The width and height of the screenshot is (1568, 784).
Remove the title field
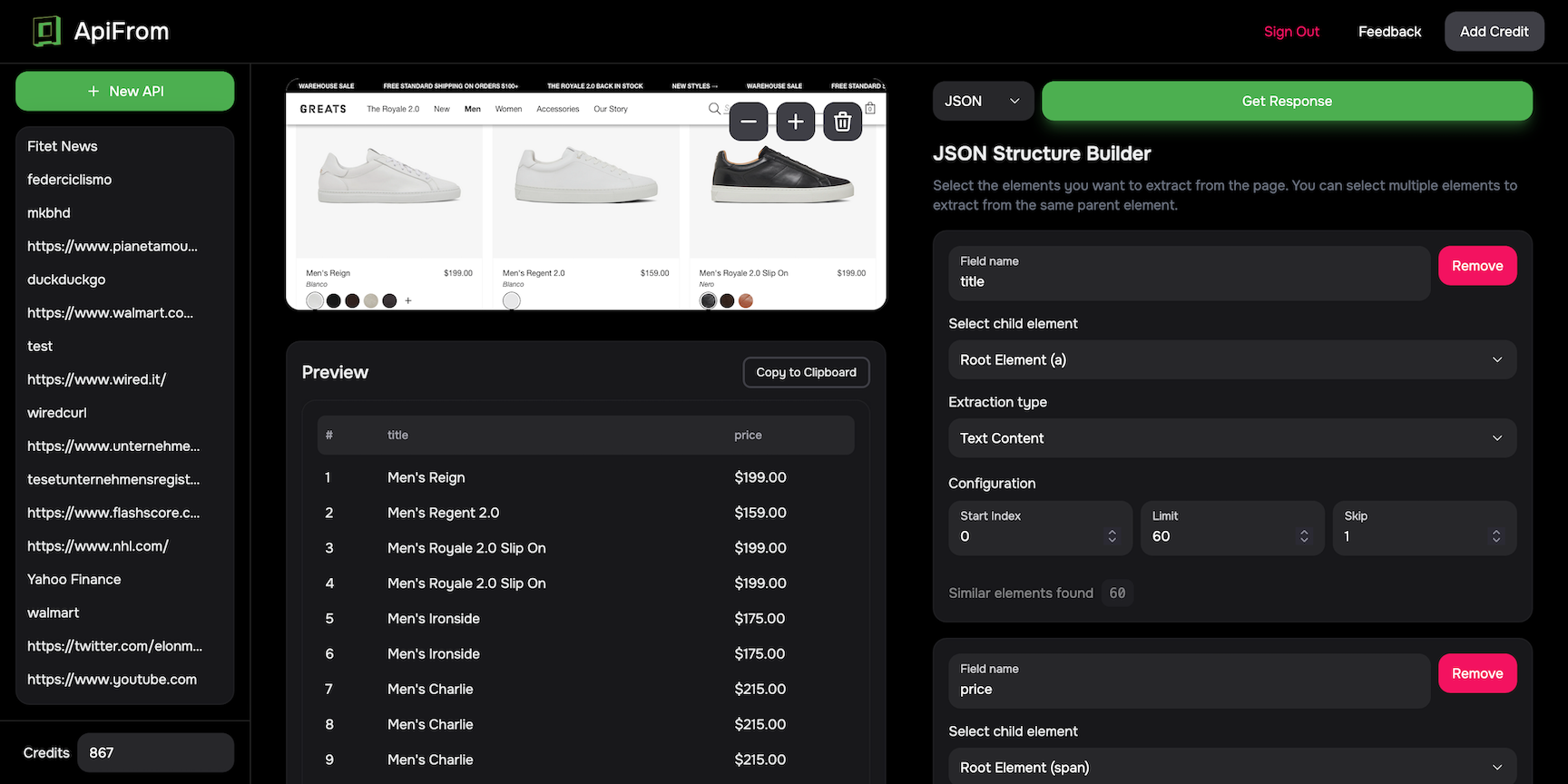click(1477, 266)
